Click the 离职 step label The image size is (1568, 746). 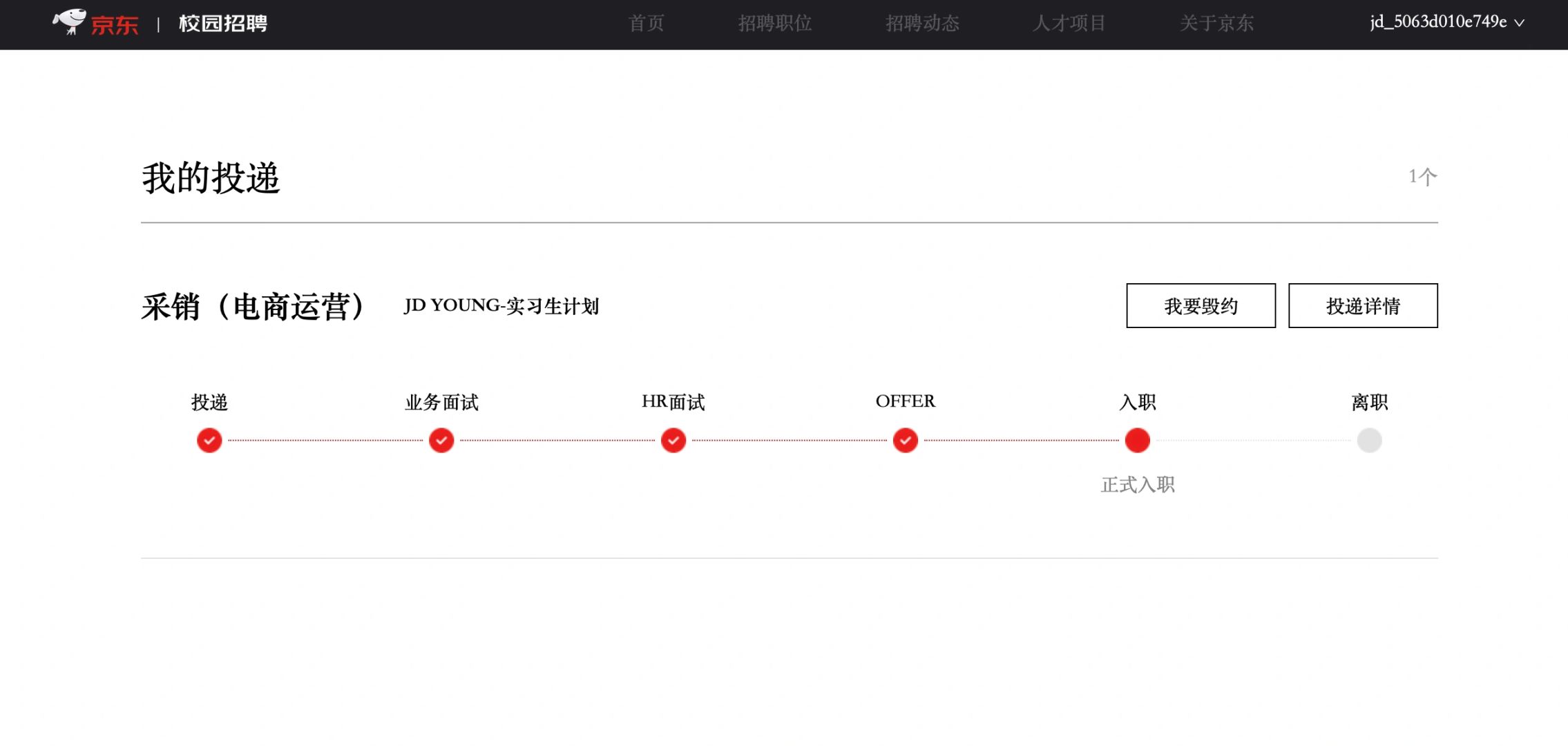click(x=1370, y=402)
